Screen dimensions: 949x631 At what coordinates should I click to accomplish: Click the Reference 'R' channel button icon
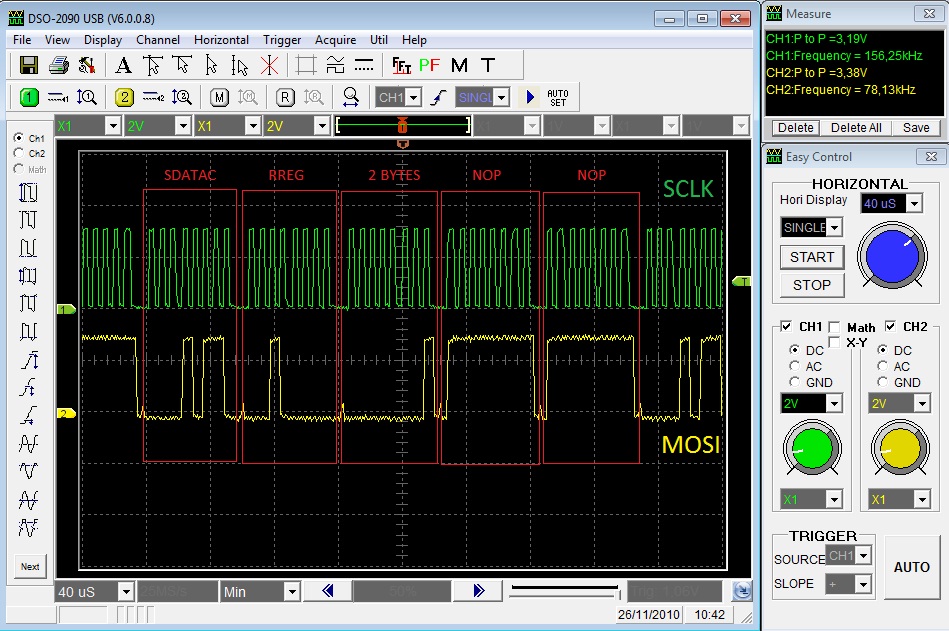(285, 97)
